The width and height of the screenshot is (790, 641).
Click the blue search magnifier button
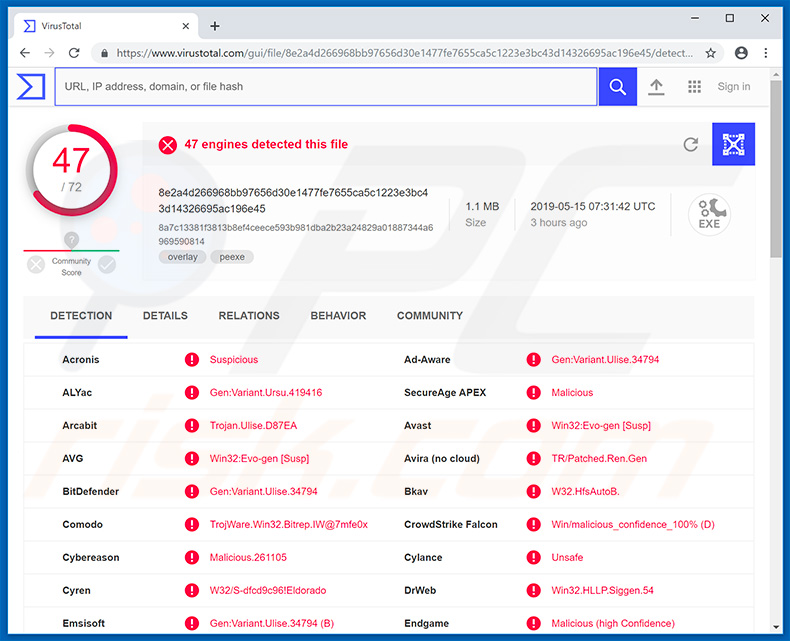[x=617, y=87]
